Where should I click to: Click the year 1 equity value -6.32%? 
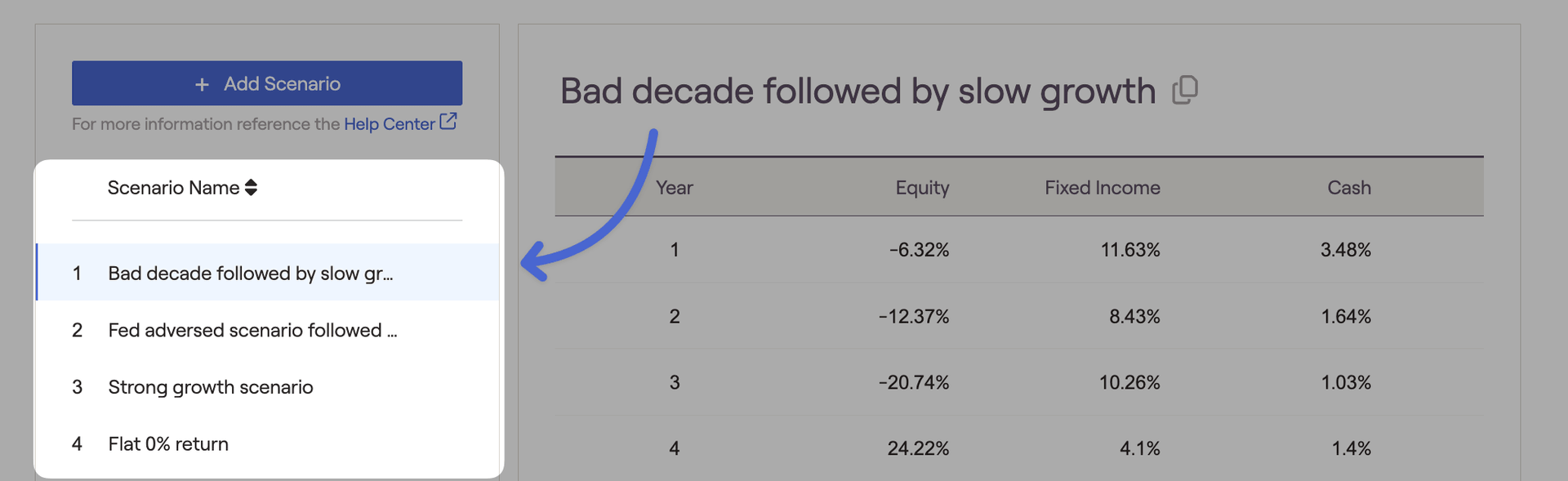[919, 250]
